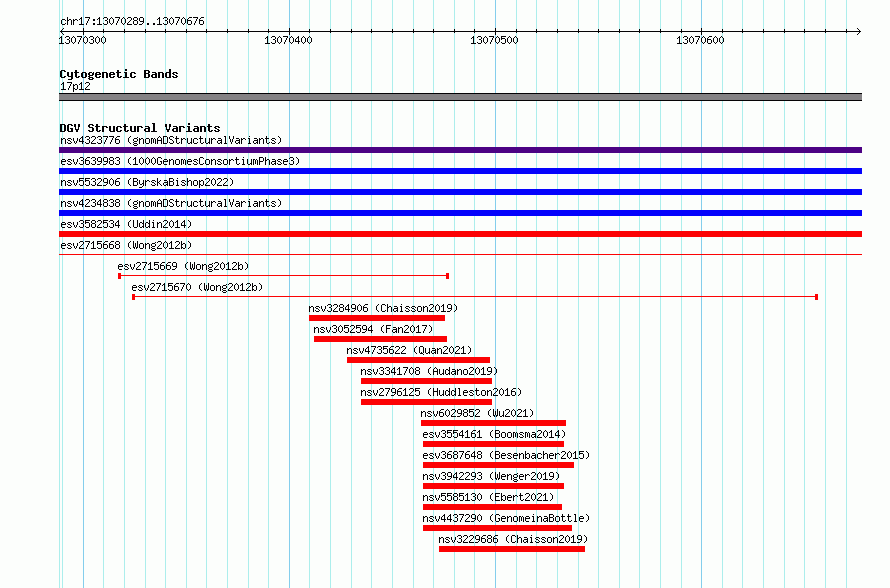Open the esv3582534 Uddin2014 variant
This screenshot has width=890, height=588.
point(126,224)
